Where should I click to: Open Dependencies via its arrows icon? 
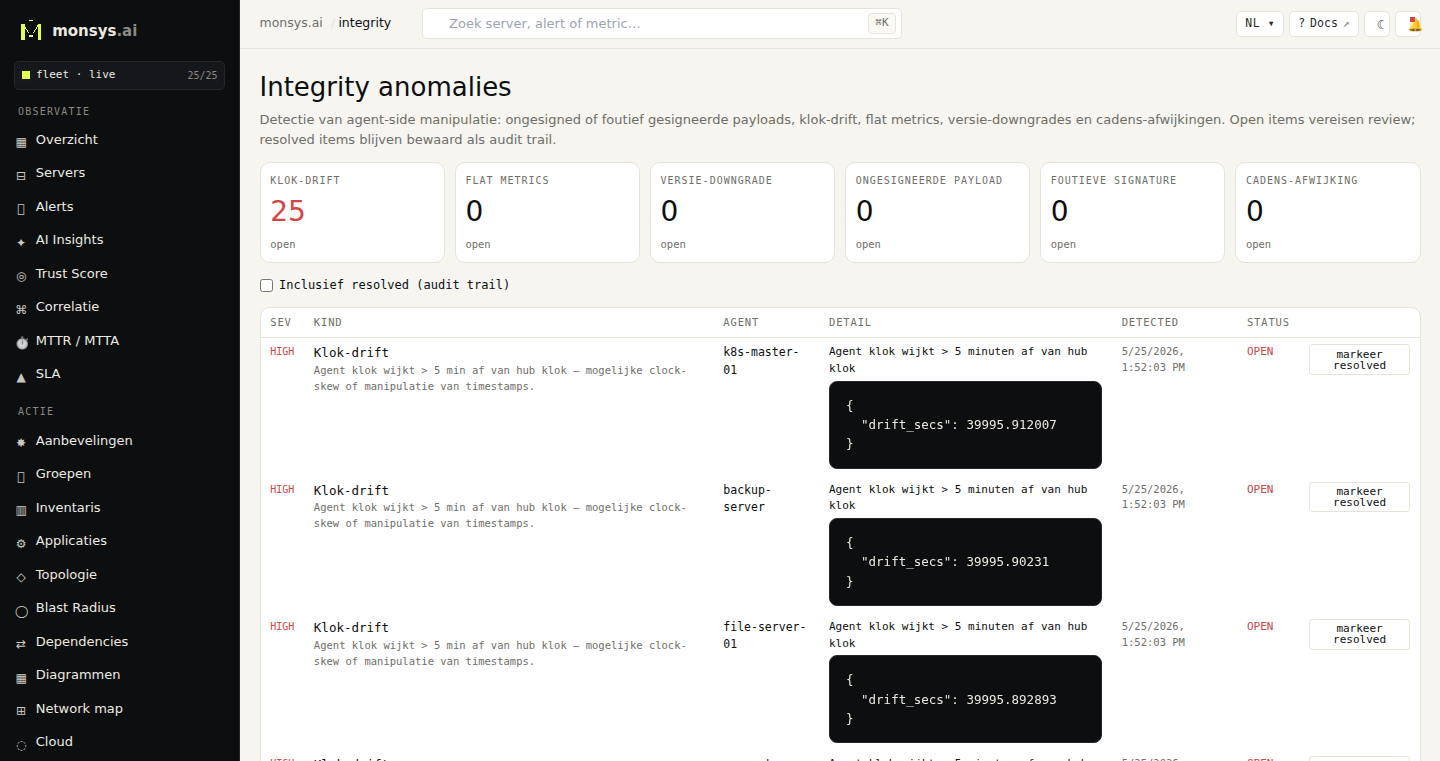click(x=22, y=643)
